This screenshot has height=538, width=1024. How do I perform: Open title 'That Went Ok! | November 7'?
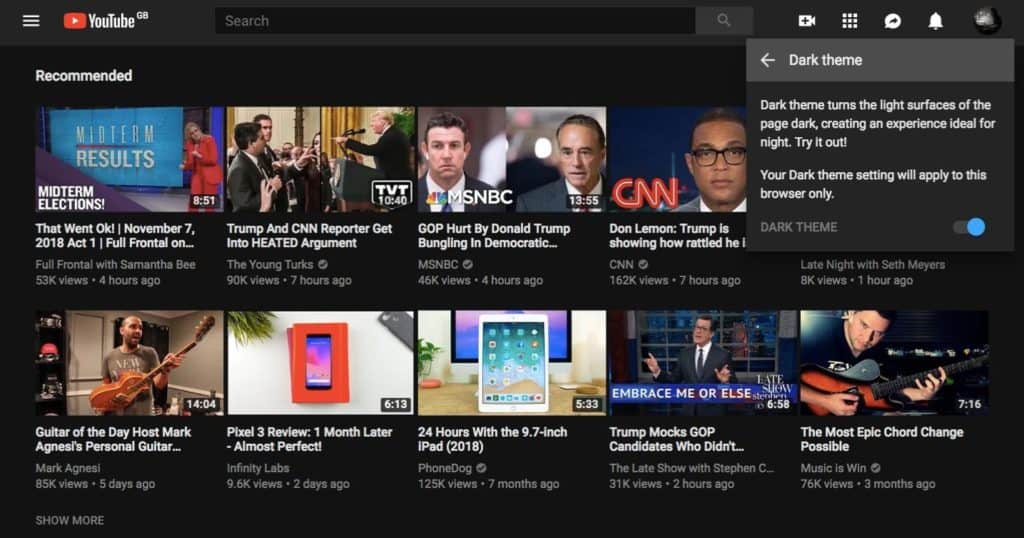[115, 236]
